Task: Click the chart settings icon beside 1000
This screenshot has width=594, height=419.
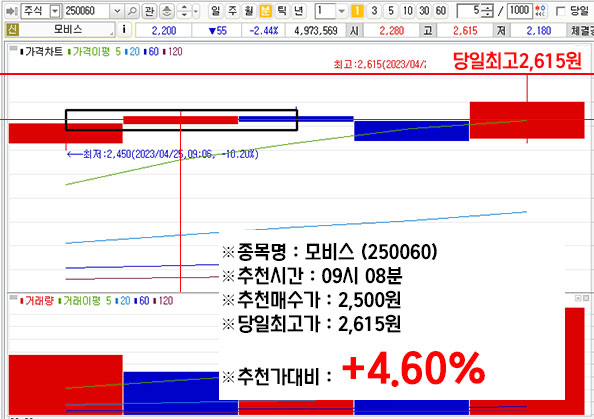Action: pyautogui.click(x=541, y=11)
